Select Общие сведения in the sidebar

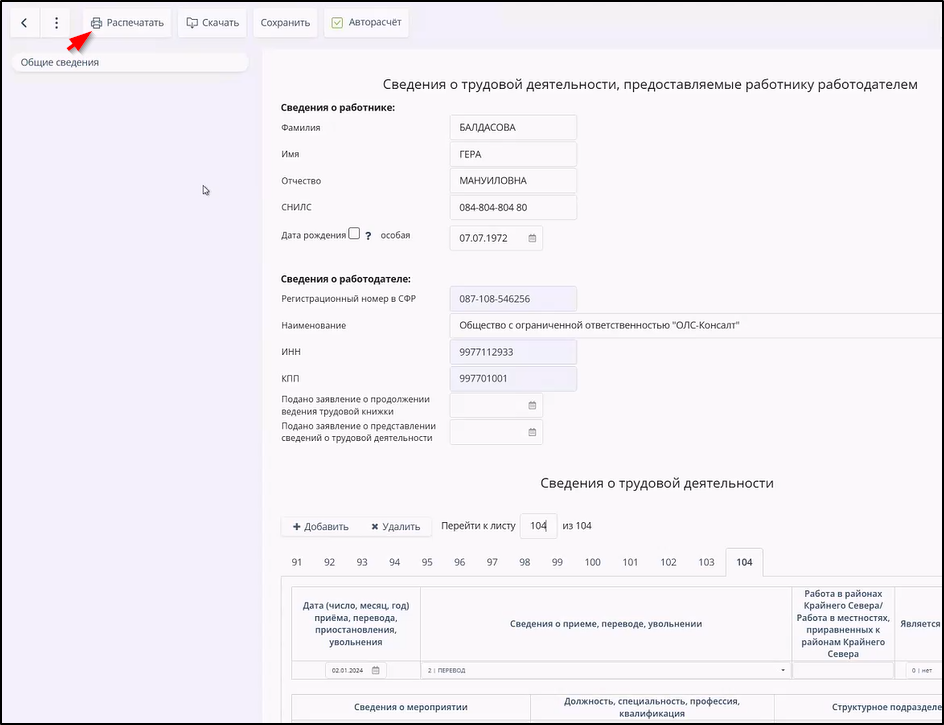click(128, 62)
